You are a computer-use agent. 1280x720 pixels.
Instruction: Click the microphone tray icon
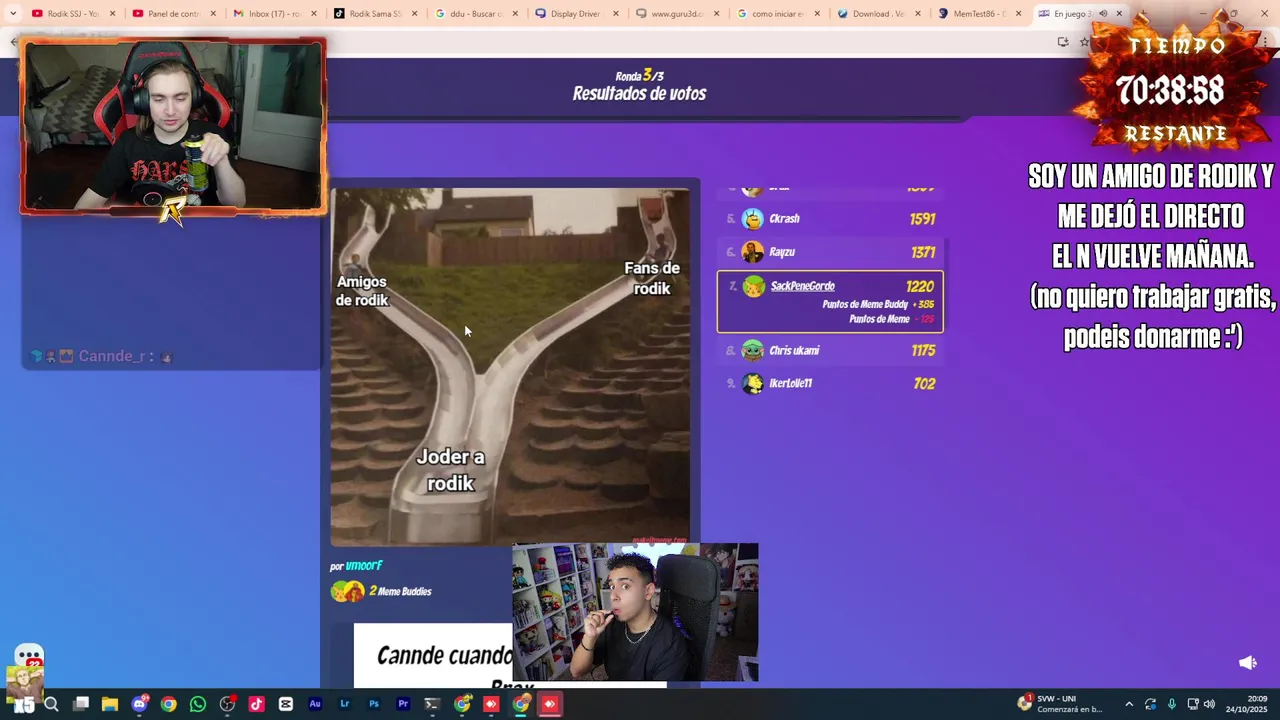(1171, 704)
